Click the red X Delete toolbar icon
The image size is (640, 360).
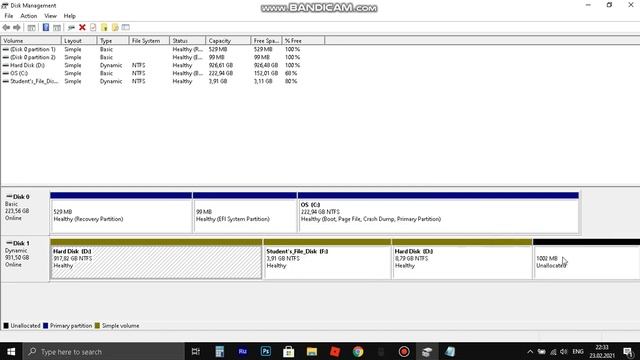coord(82,27)
